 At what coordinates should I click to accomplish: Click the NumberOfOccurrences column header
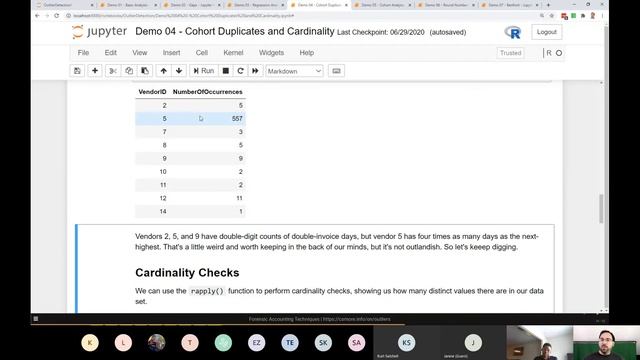(207, 92)
